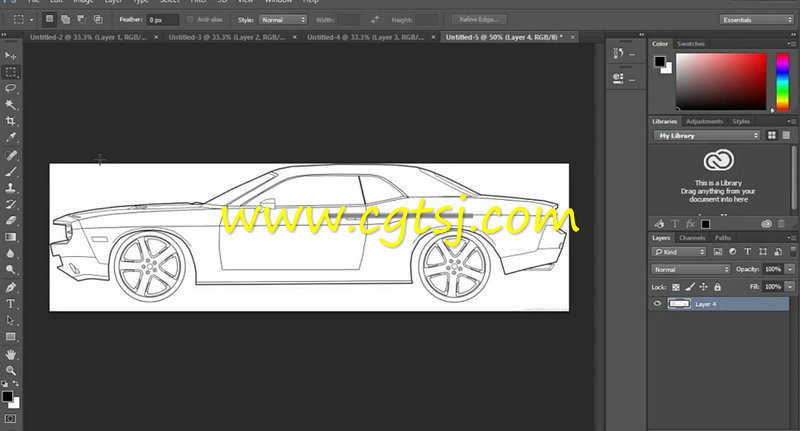Open the Kind filter dropdown

(x=678, y=251)
